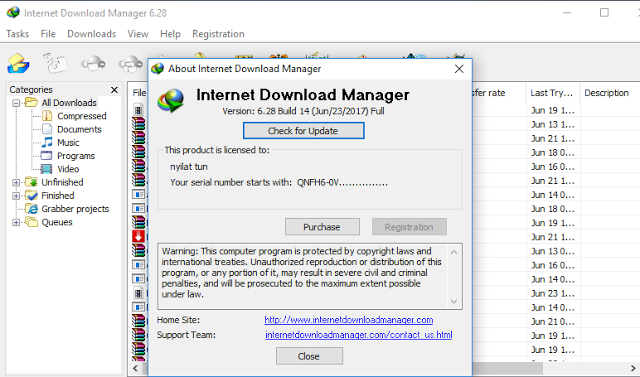
Task: Click the Stop toolbar icon
Action: tap(93, 64)
